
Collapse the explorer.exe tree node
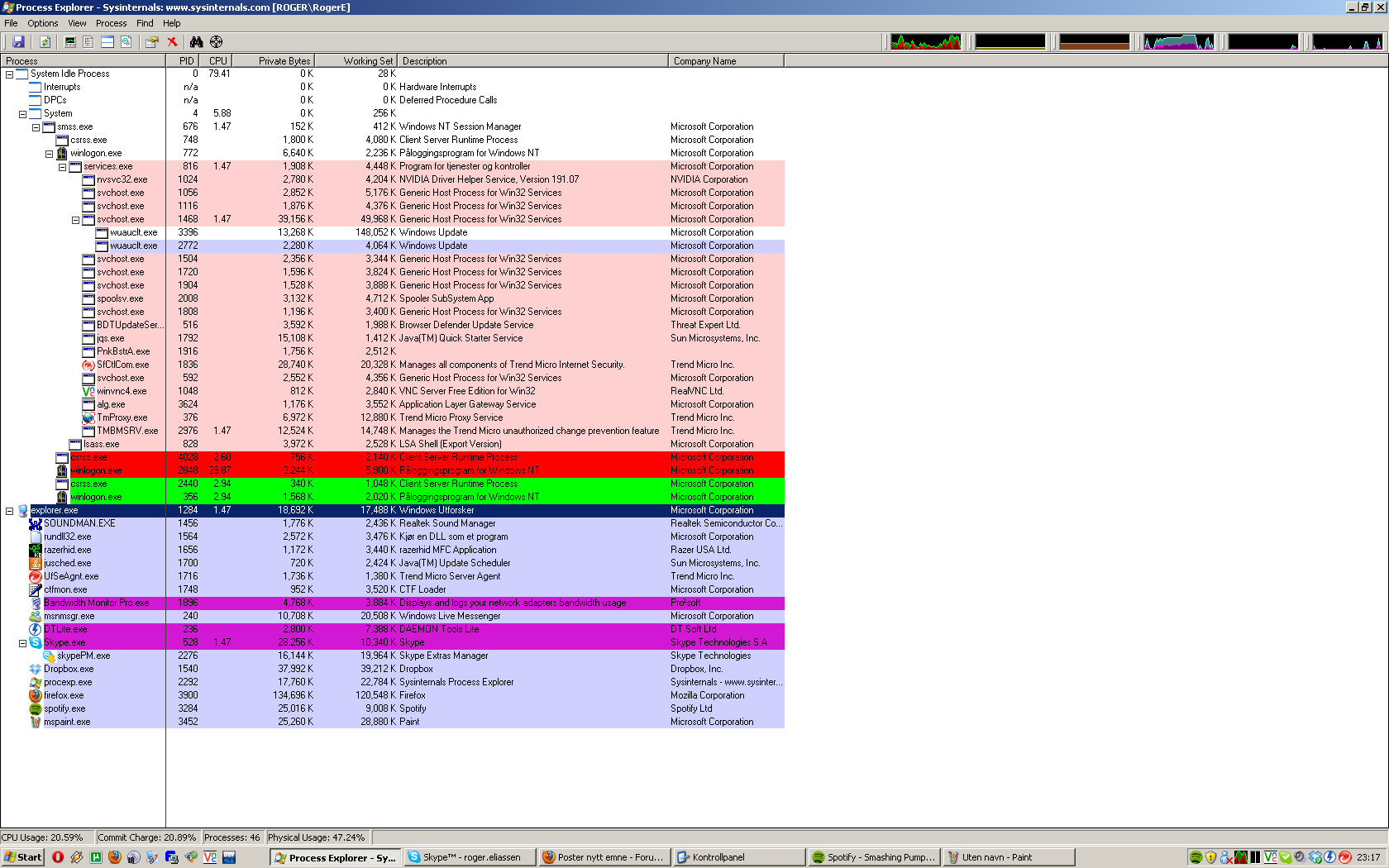click(9, 511)
